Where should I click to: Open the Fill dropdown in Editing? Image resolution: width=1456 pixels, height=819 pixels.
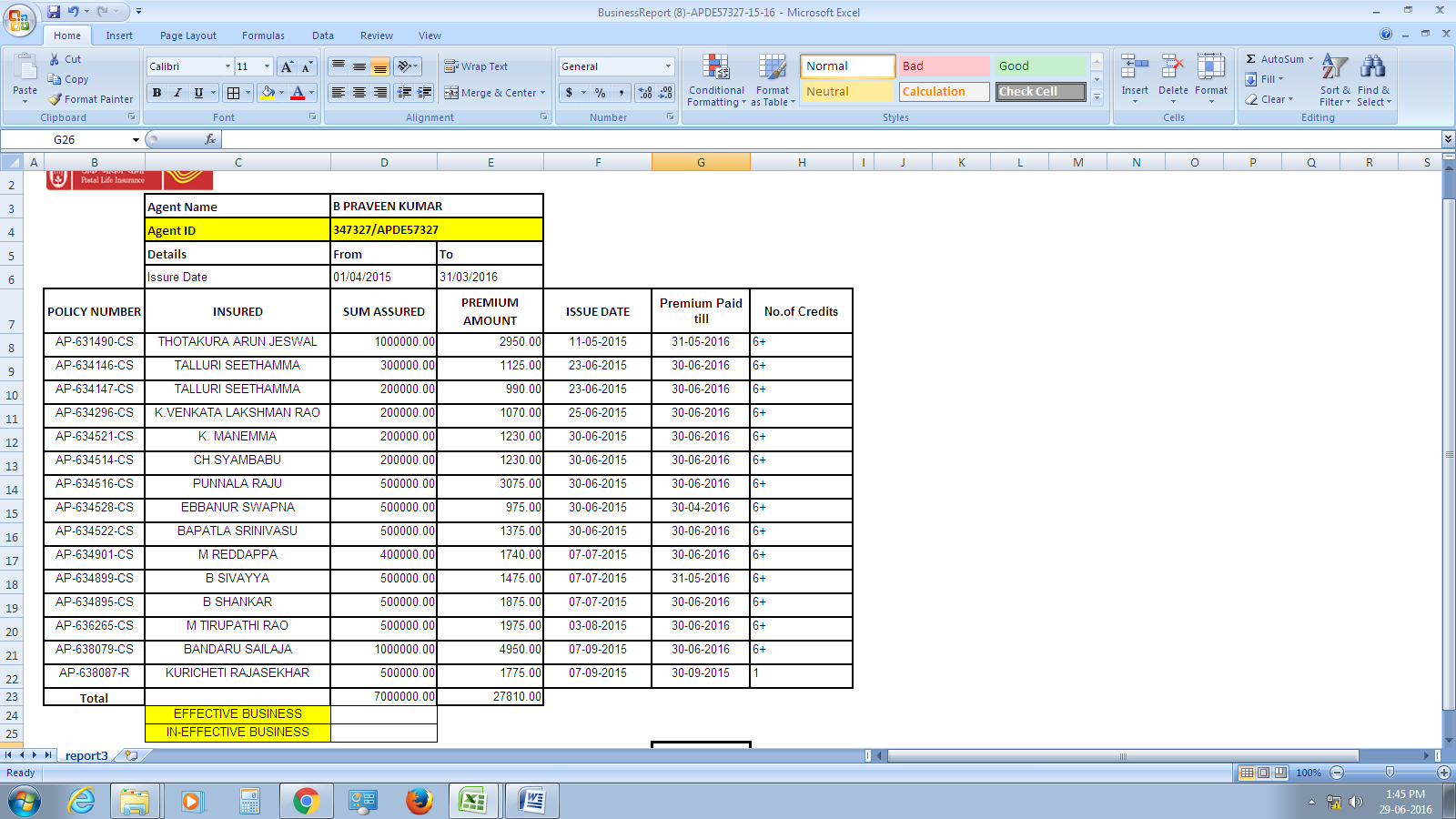(1265, 79)
